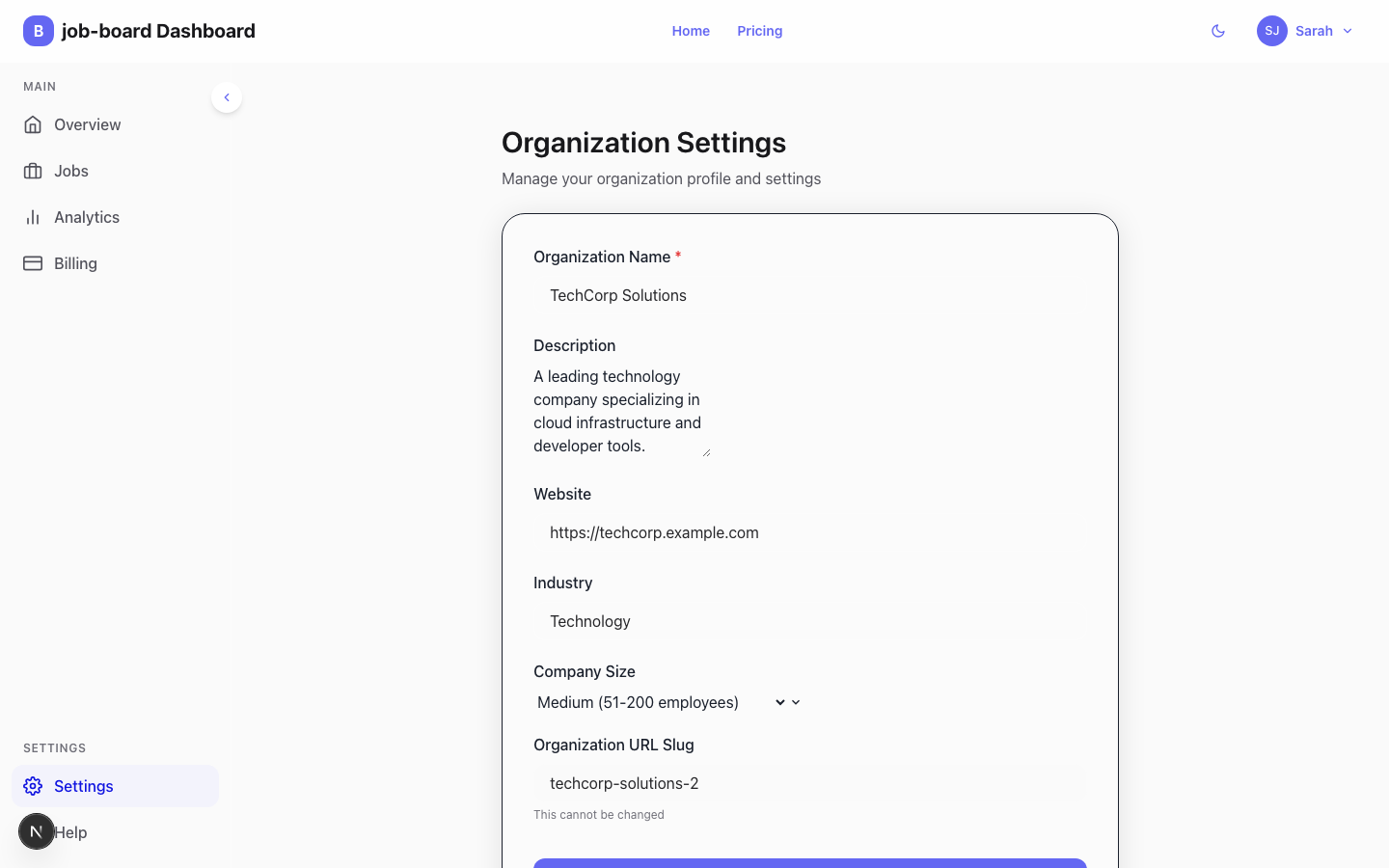1389x868 pixels.
Task: Click the purple save button below the form
Action: [809, 865]
